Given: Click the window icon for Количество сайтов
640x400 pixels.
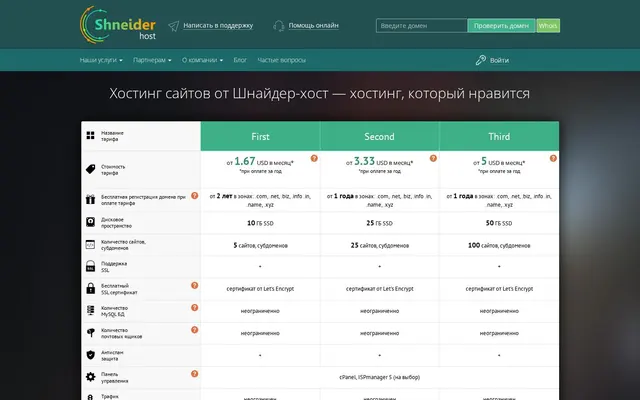Looking at the screenshot, I should [90, 244].
